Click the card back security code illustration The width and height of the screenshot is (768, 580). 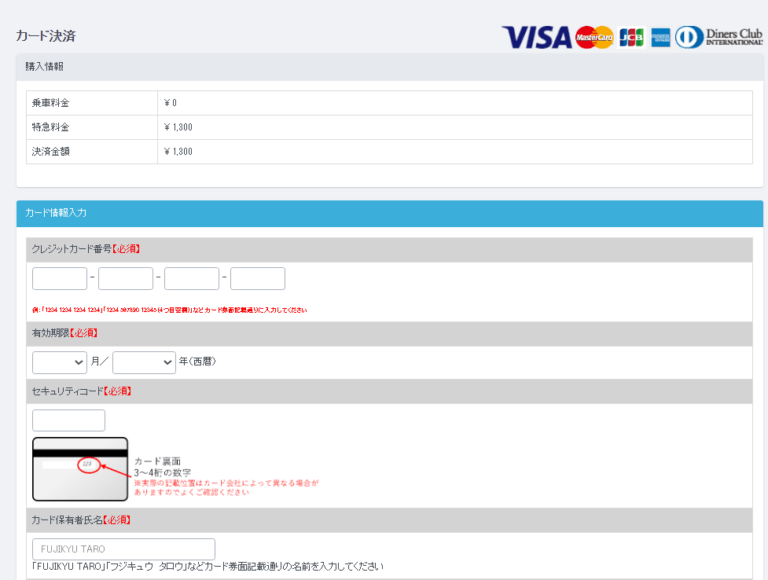coord(80,469)
